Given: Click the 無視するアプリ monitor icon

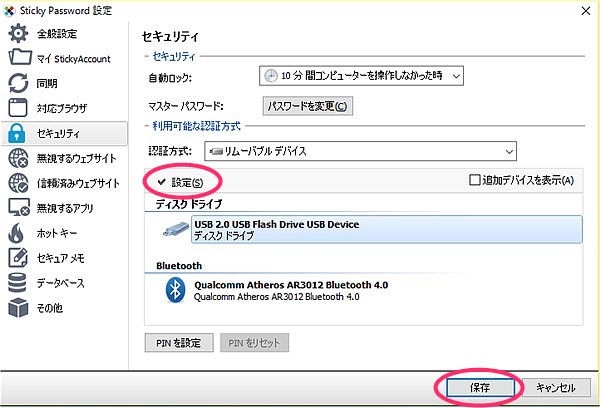Looking at the screenshot, I should coord(19,207).
